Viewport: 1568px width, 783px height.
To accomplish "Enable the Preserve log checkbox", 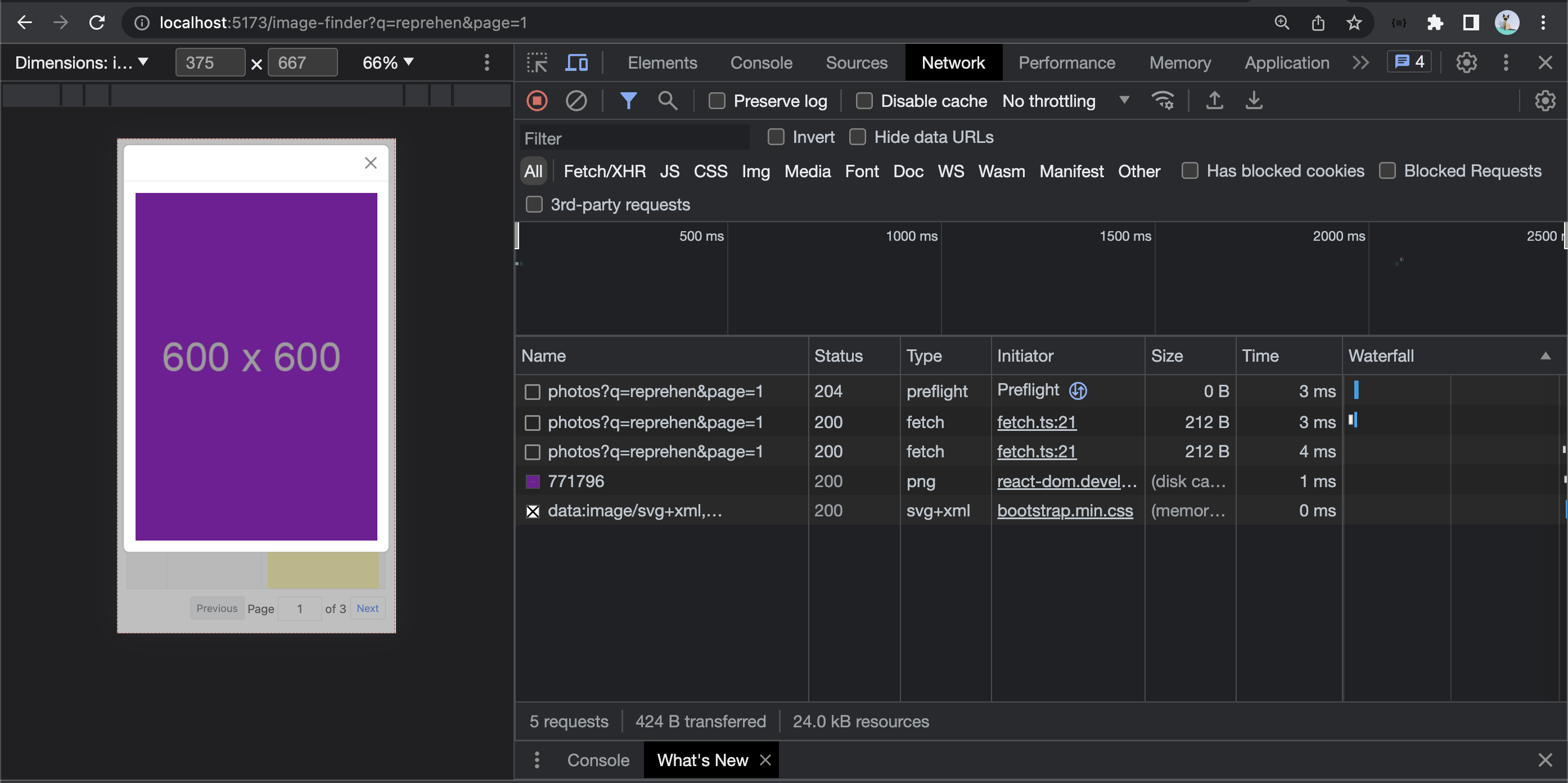I will coord(717,101).
